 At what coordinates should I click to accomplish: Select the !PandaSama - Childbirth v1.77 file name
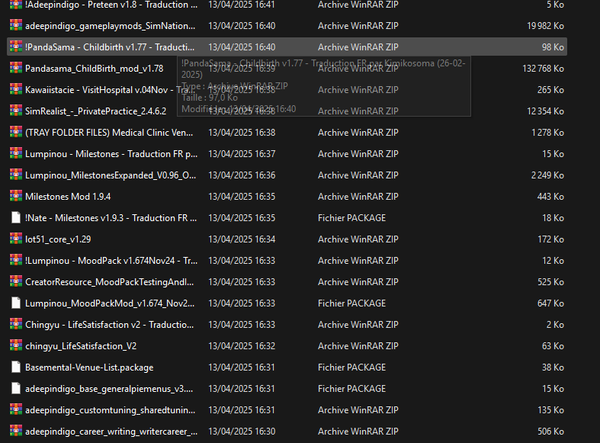click(x=110, y=47)
